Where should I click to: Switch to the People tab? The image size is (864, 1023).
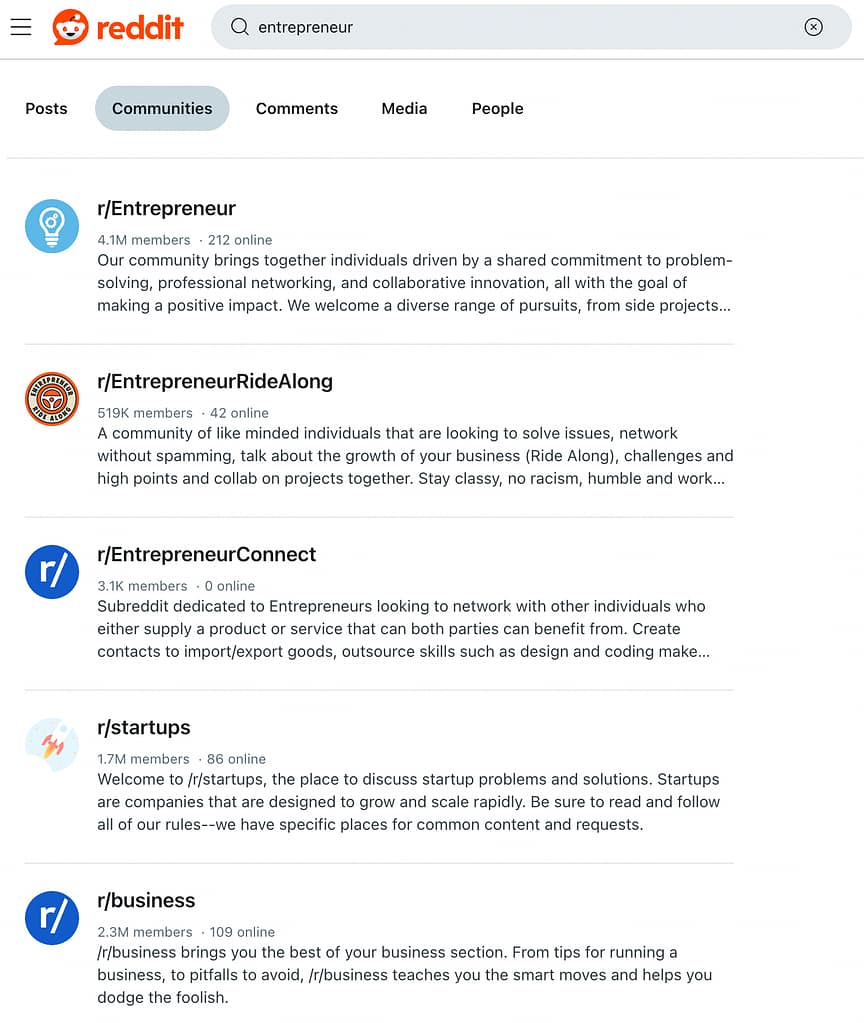pyautogui.click(x=497, y=108)
